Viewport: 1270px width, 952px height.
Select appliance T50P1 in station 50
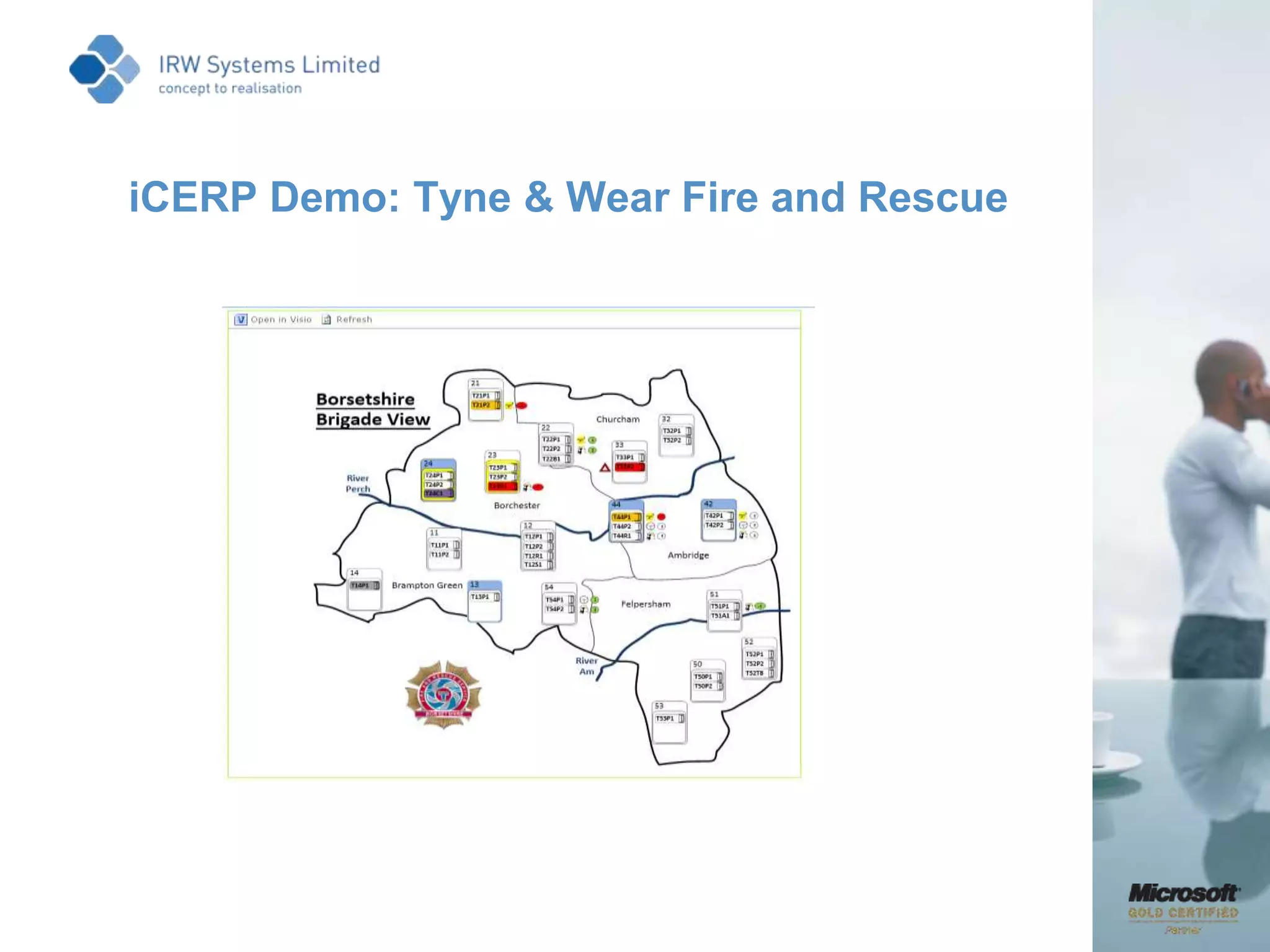click(708, 677)
